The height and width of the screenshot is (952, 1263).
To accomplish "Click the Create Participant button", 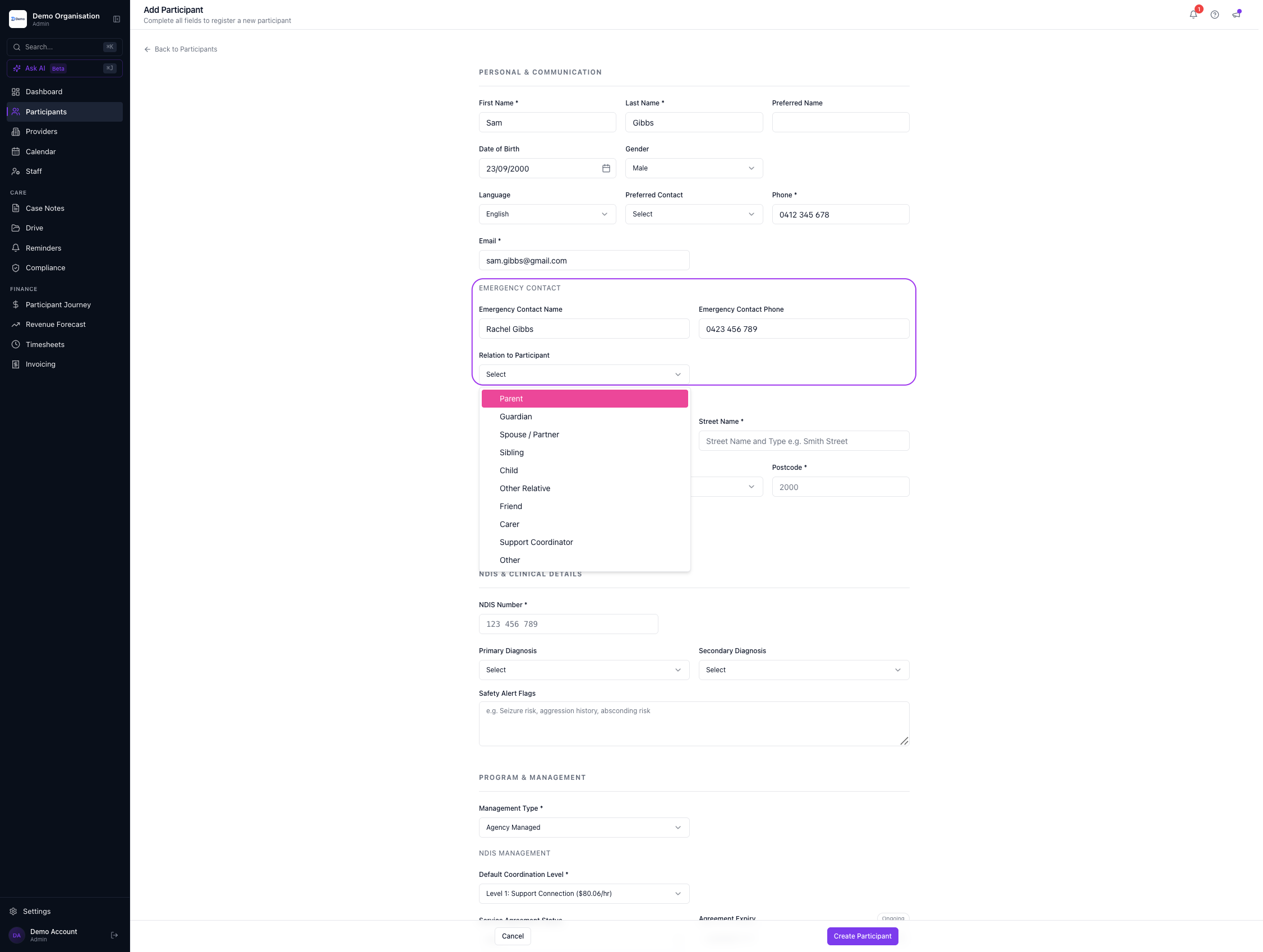I will click(862, 936).
